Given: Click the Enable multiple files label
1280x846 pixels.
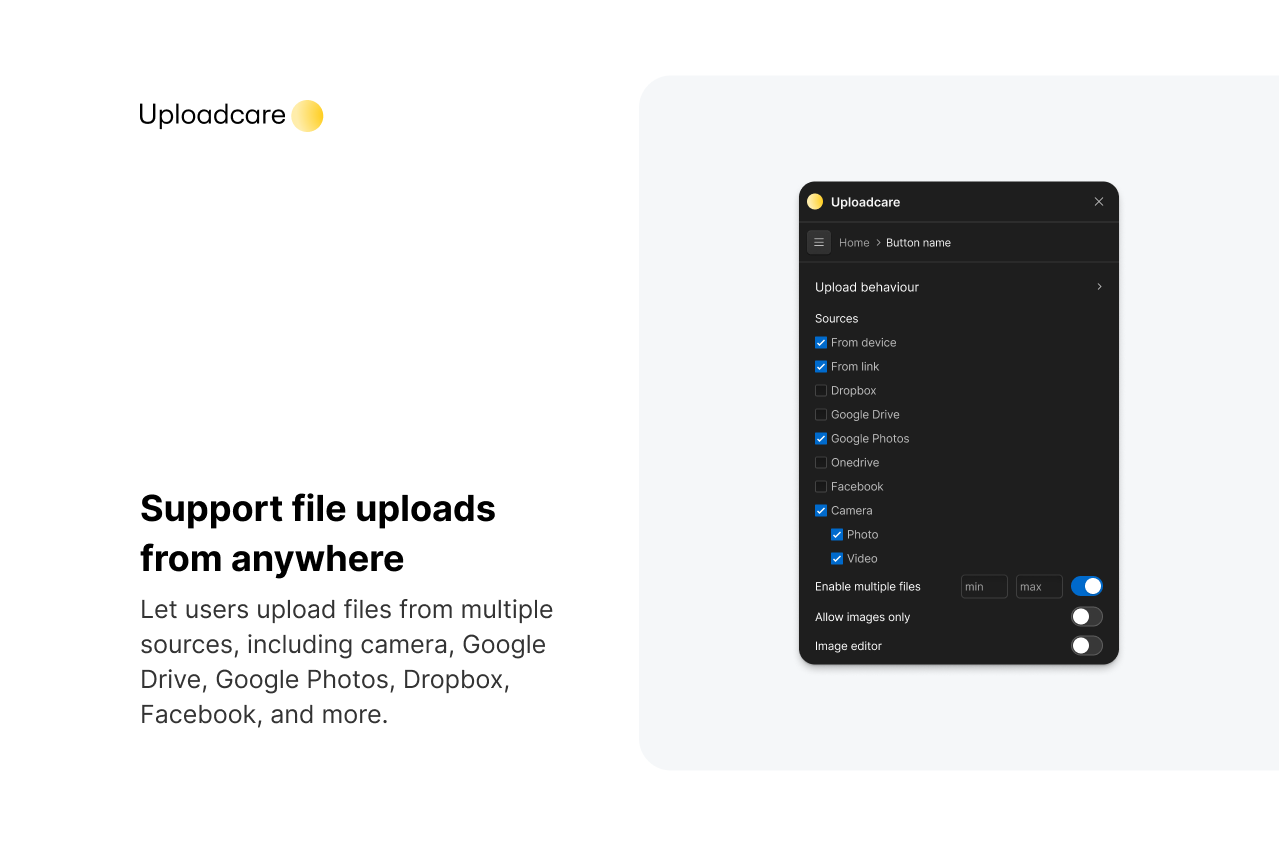Looking at the screenshot, I should point(868,587).
